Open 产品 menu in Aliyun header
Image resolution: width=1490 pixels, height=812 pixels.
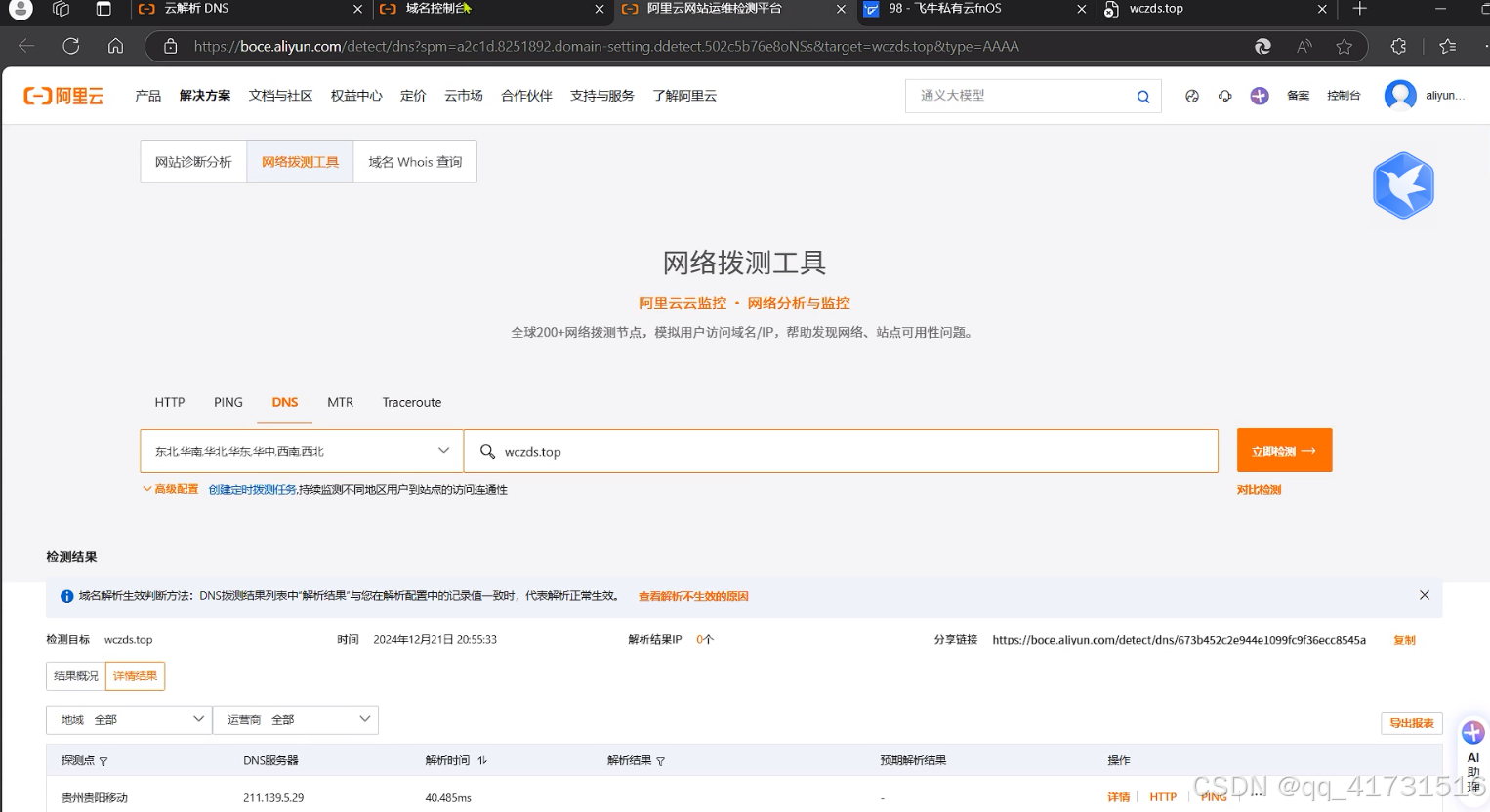pyautogui.click(x=148, y=96)
